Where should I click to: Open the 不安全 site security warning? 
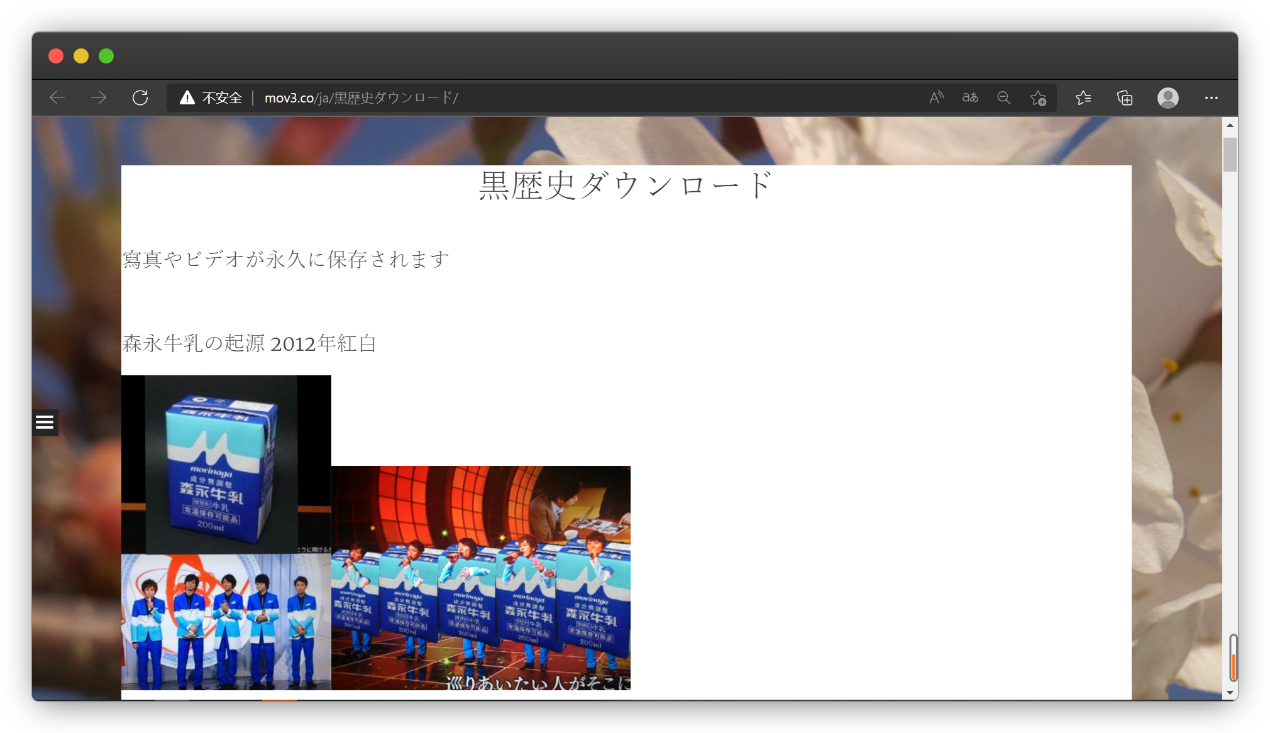[211, 98]
